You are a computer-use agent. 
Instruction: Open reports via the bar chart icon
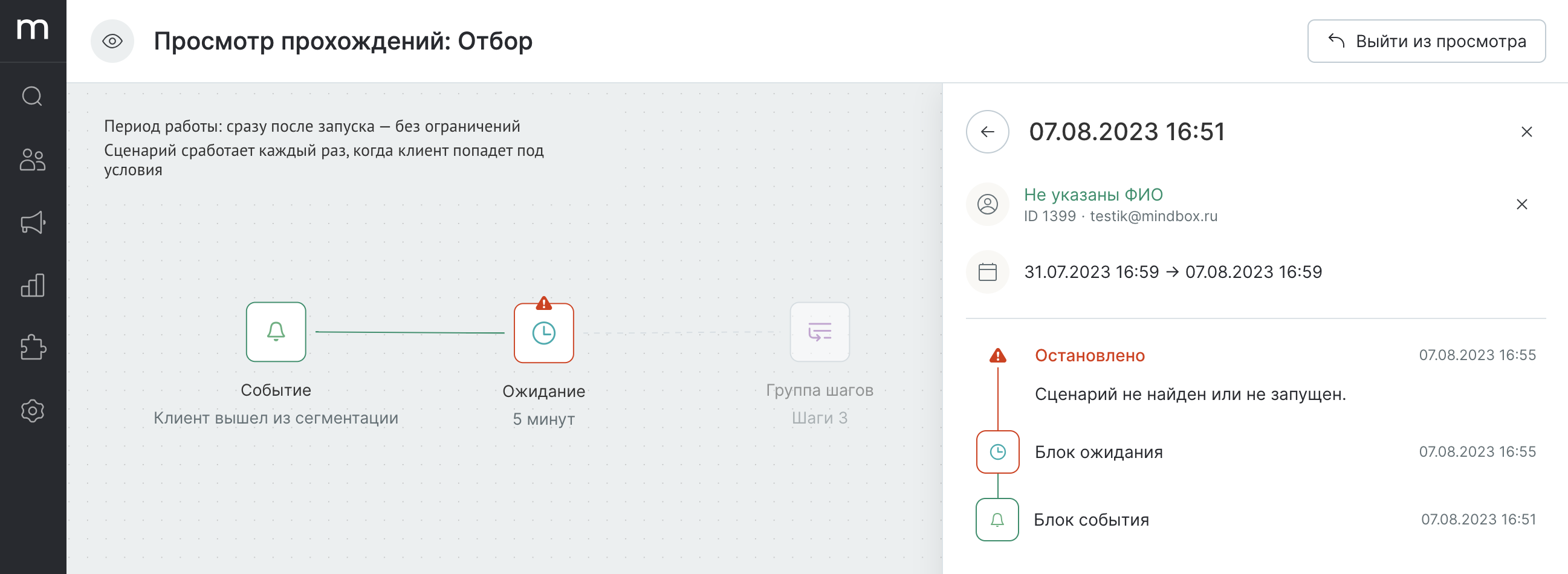(32, 285)
